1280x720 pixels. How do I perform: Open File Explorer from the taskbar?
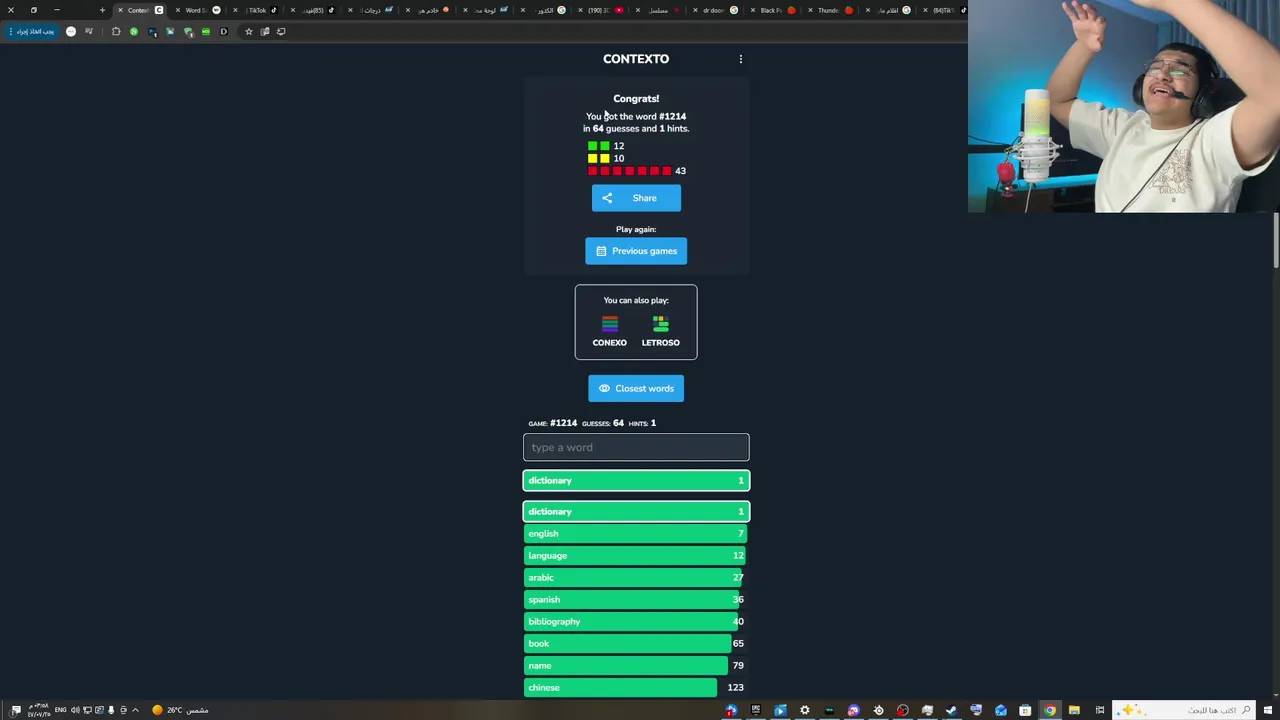click(x=1074, y=710)
